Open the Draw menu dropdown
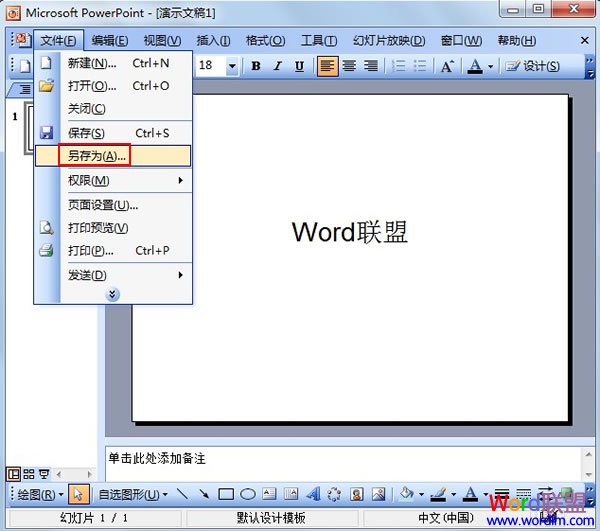The image size is (600, 531). pyautogui.click(x=40, y=495)
